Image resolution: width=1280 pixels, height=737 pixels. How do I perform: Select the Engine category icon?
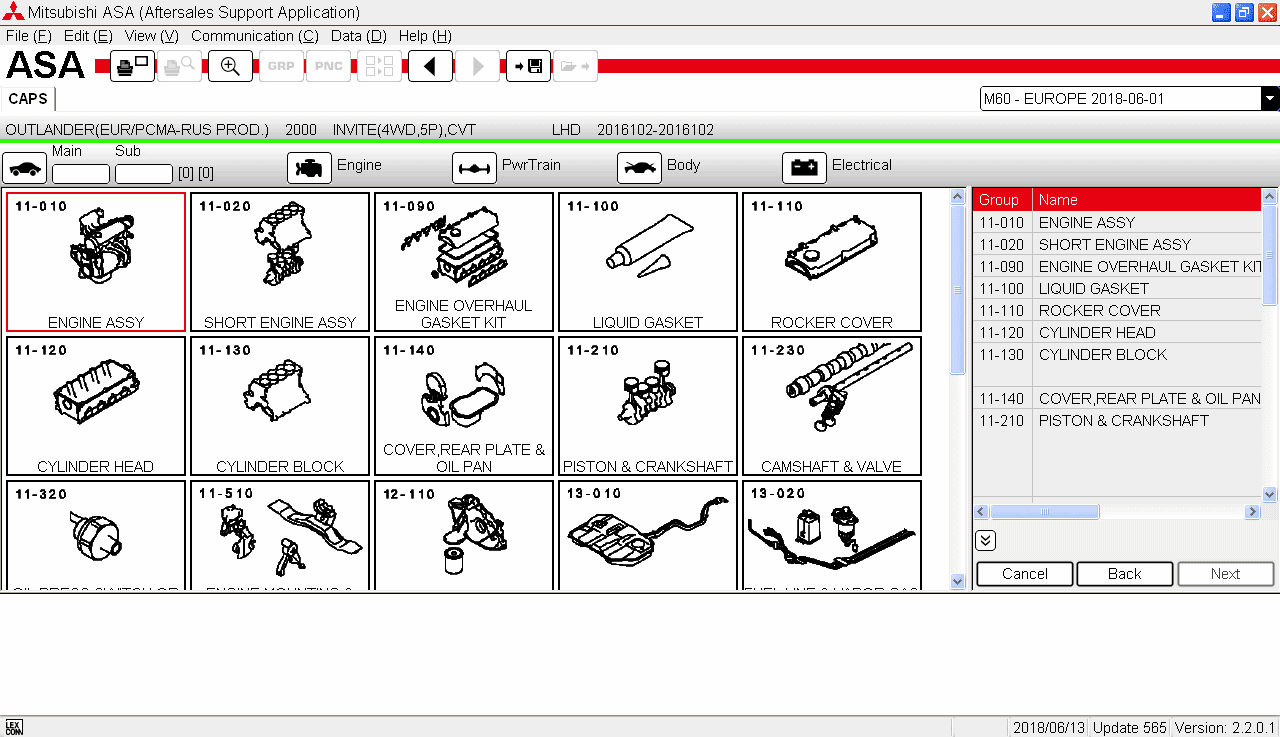(x=309, y=168)
